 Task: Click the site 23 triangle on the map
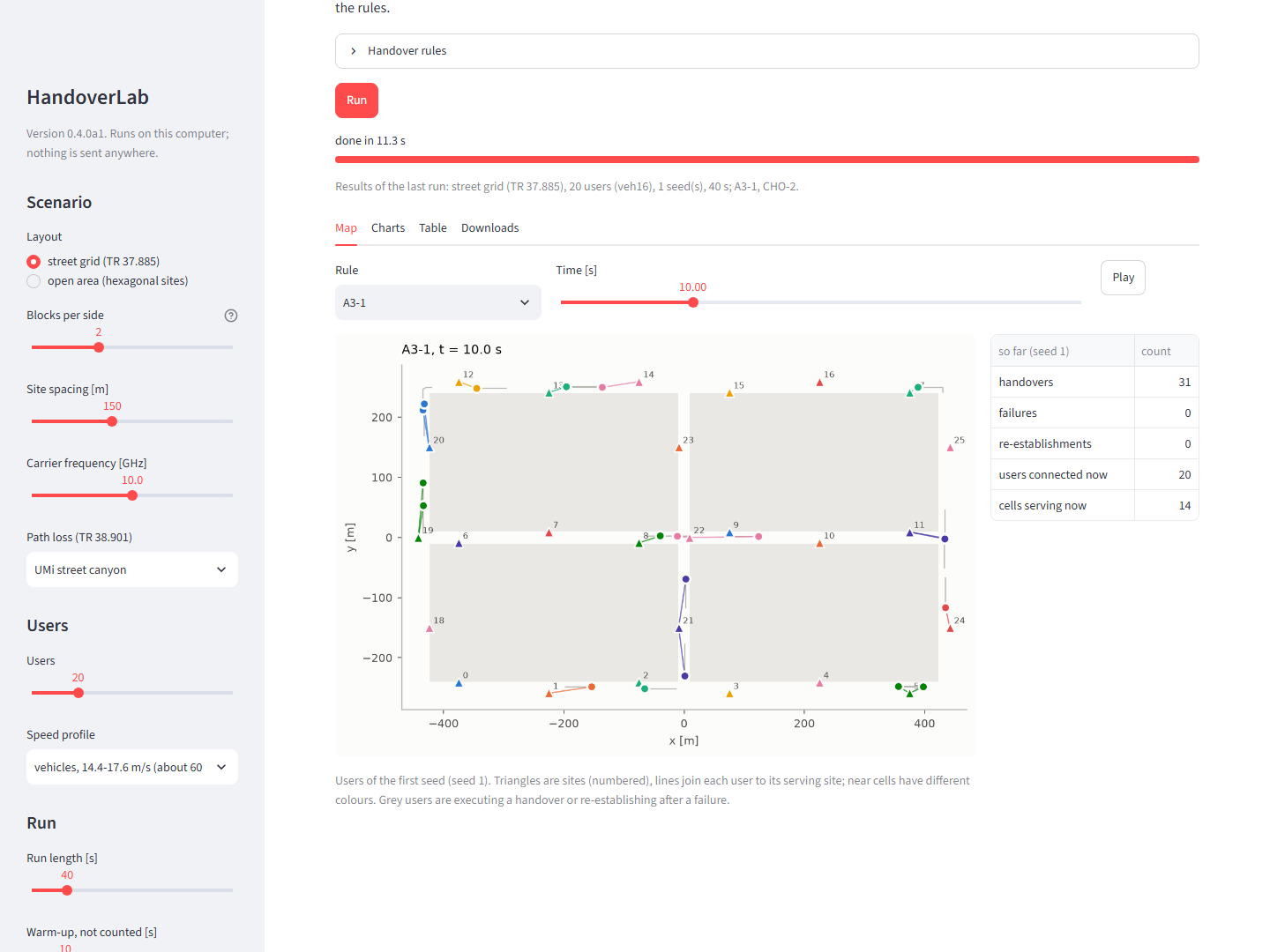679,448
